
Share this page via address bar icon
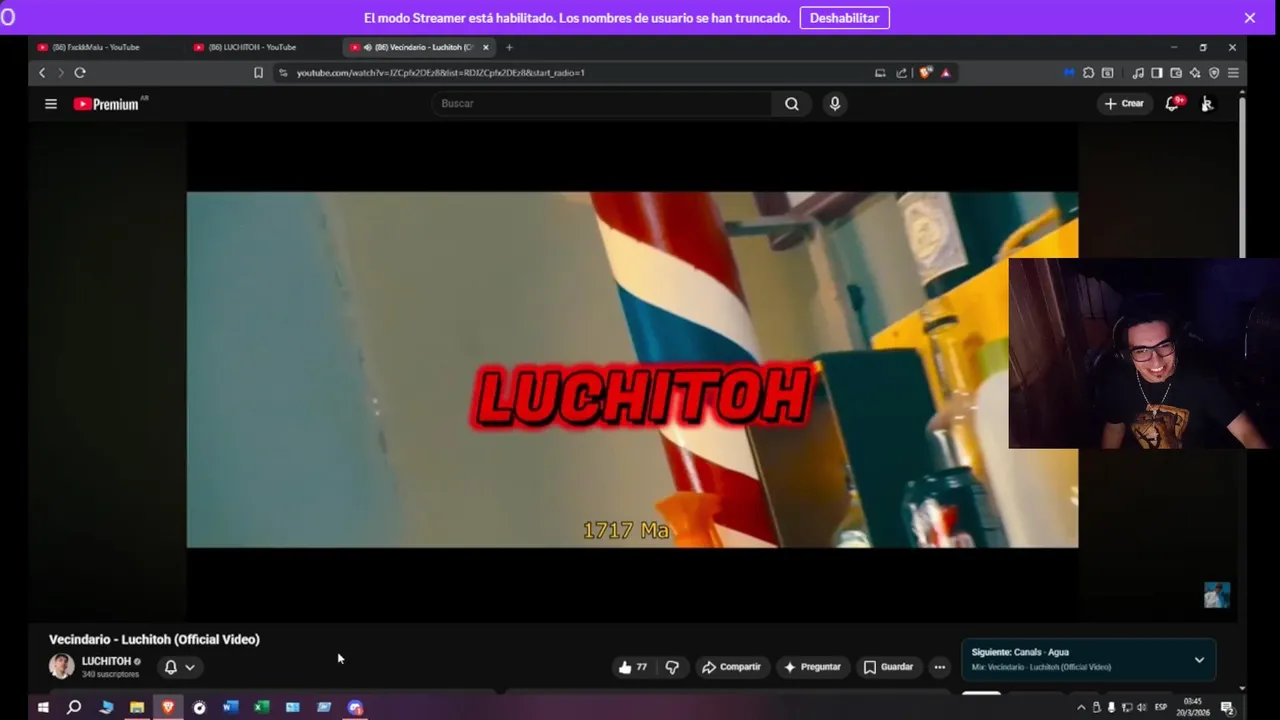point(902,73)
